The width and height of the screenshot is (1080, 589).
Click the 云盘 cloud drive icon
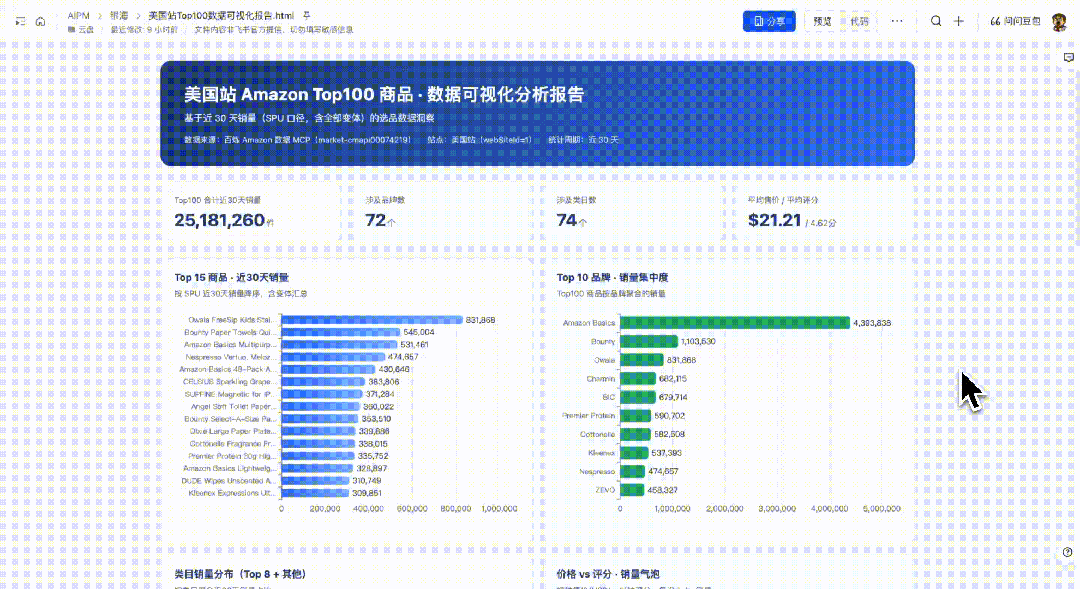click(71, 30)
